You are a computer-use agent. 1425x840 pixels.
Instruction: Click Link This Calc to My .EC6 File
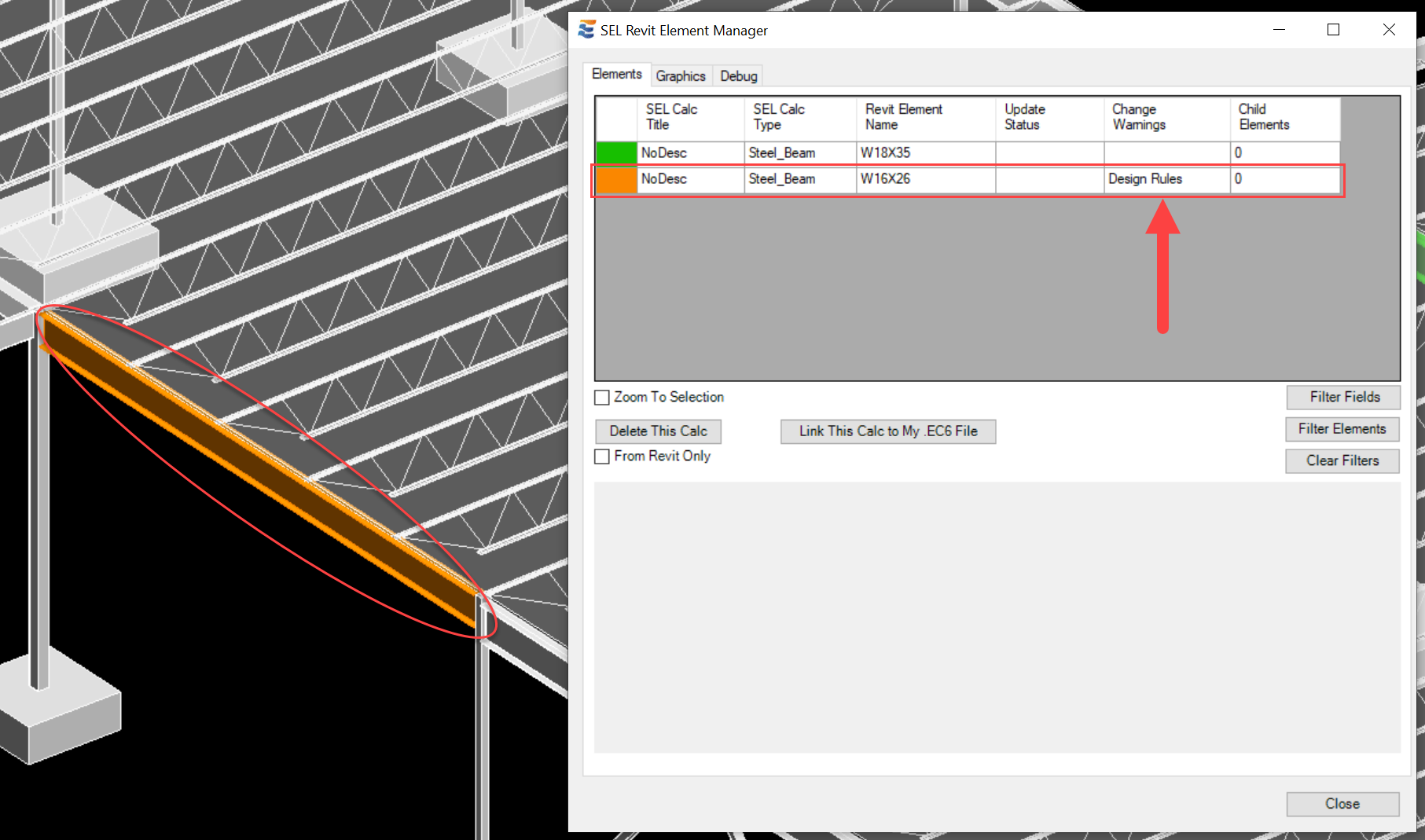(x=888, y=431)
